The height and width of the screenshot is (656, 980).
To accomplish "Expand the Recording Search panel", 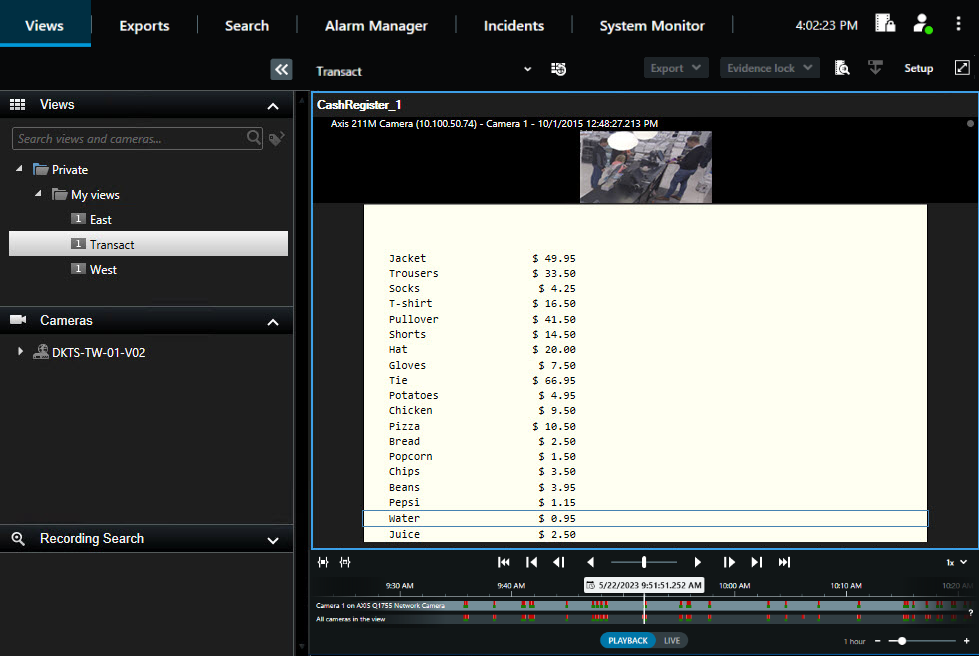I will pos(273,539).
